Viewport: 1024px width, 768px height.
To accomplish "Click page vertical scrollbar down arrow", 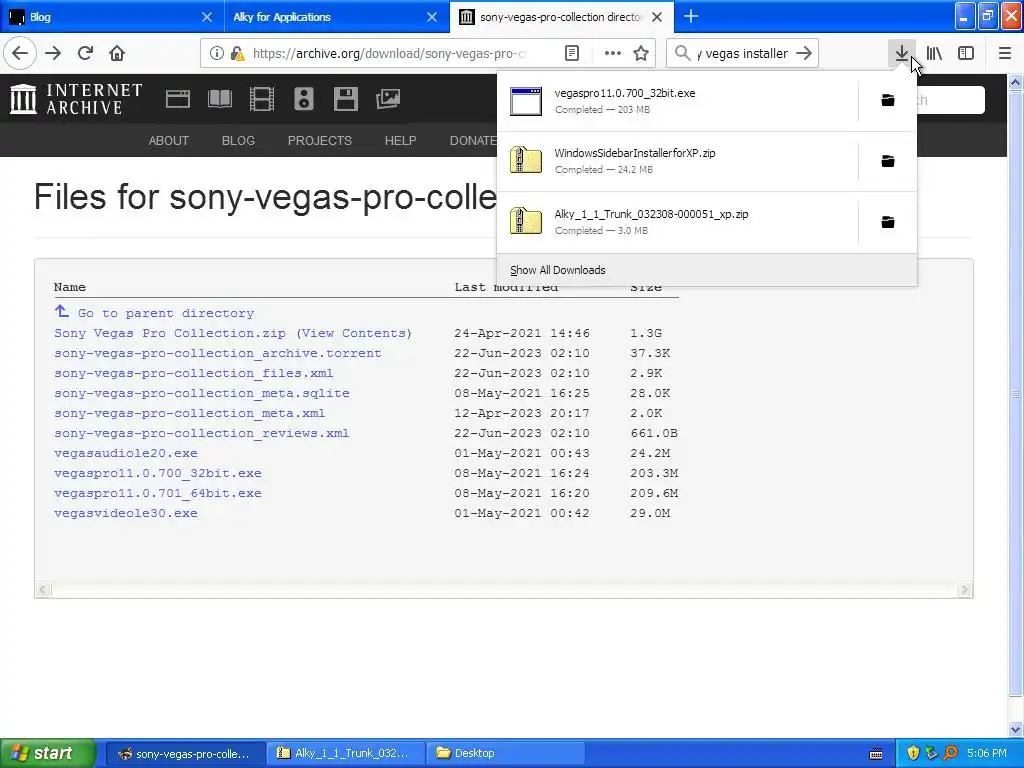I will (1016, 729).
